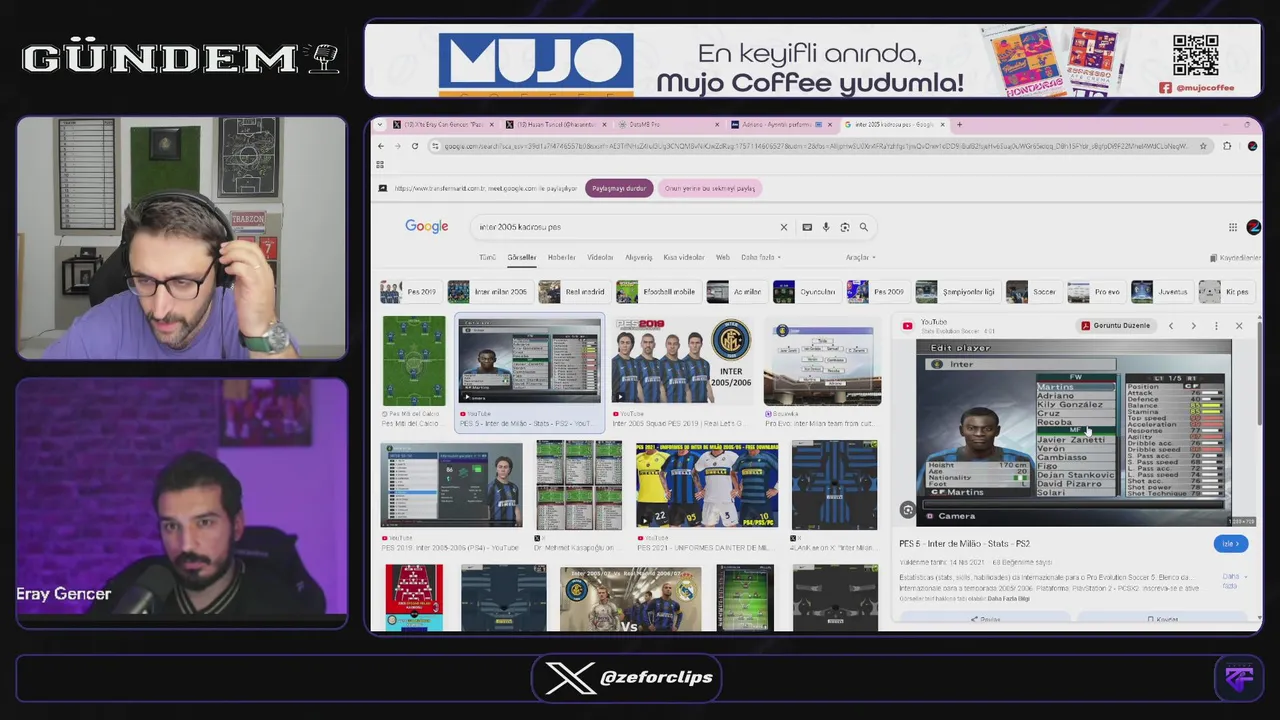Show previous image in preview panel
1280x720 pixels.
pyautogui.click(x=1171, y=326)
